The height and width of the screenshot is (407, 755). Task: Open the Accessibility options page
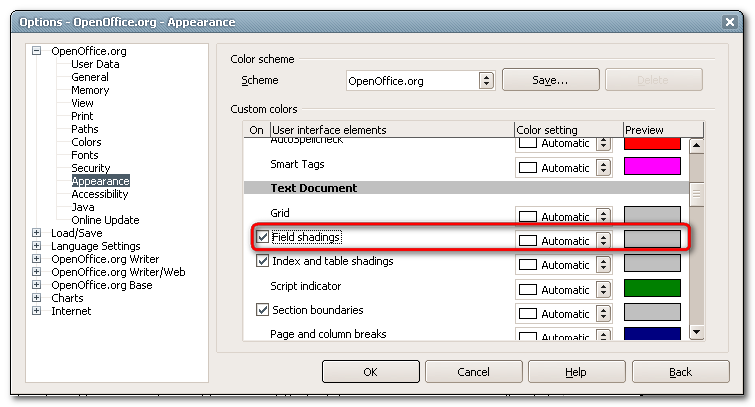click(100, 194)
